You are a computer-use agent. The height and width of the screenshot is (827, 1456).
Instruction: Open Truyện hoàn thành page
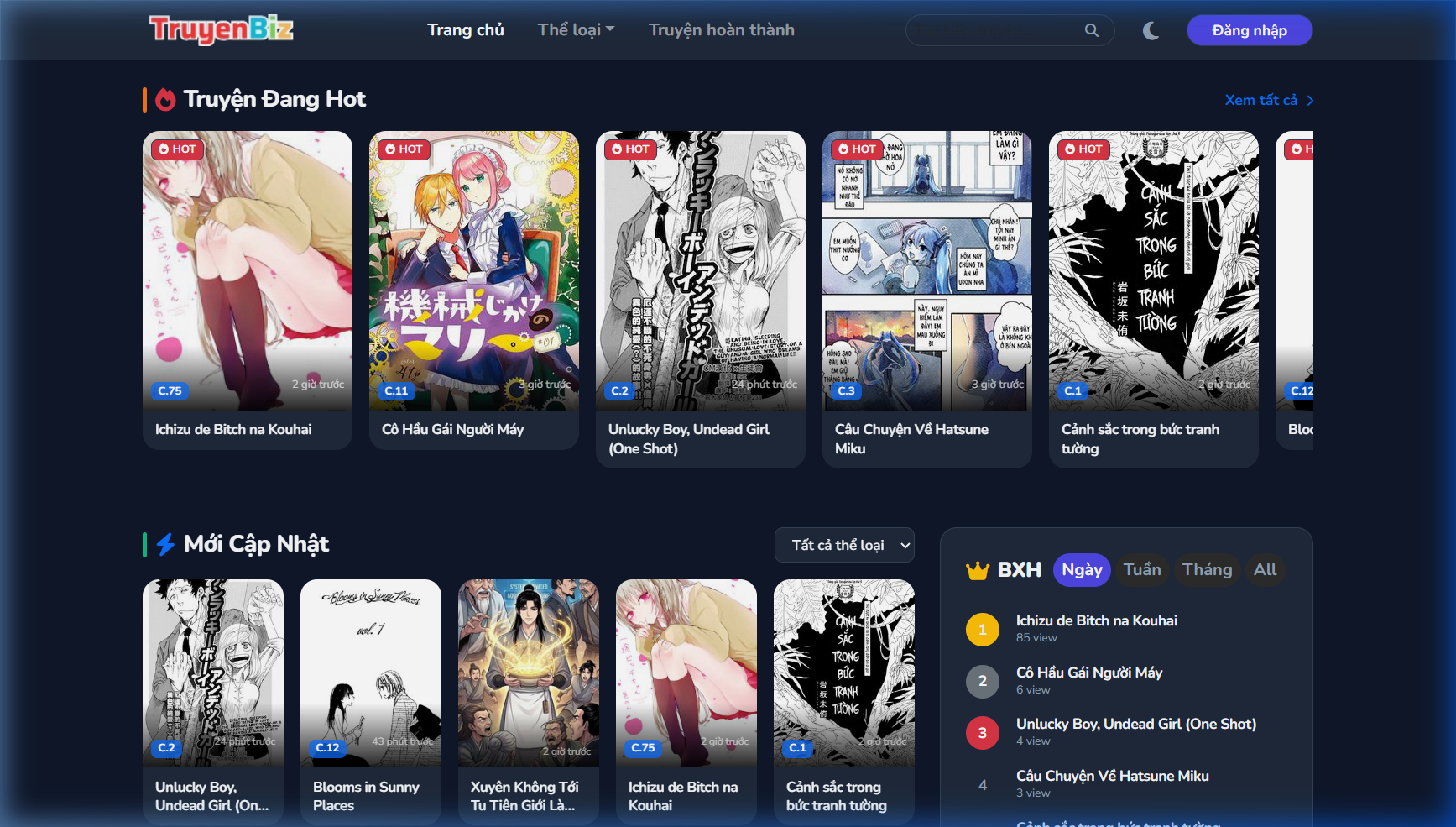tap(721, 30)
